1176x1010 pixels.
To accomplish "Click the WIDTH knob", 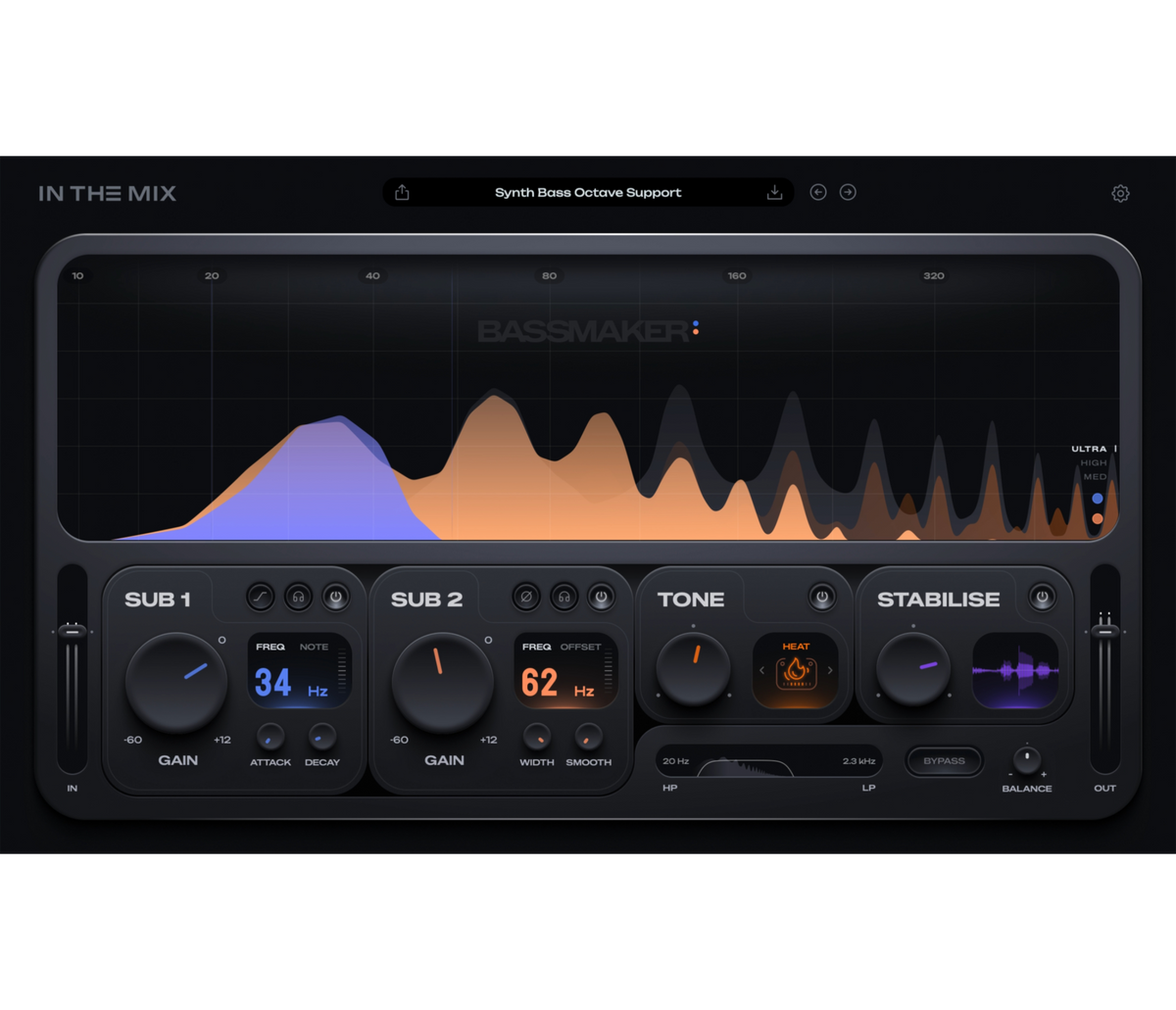I will 536,737.
